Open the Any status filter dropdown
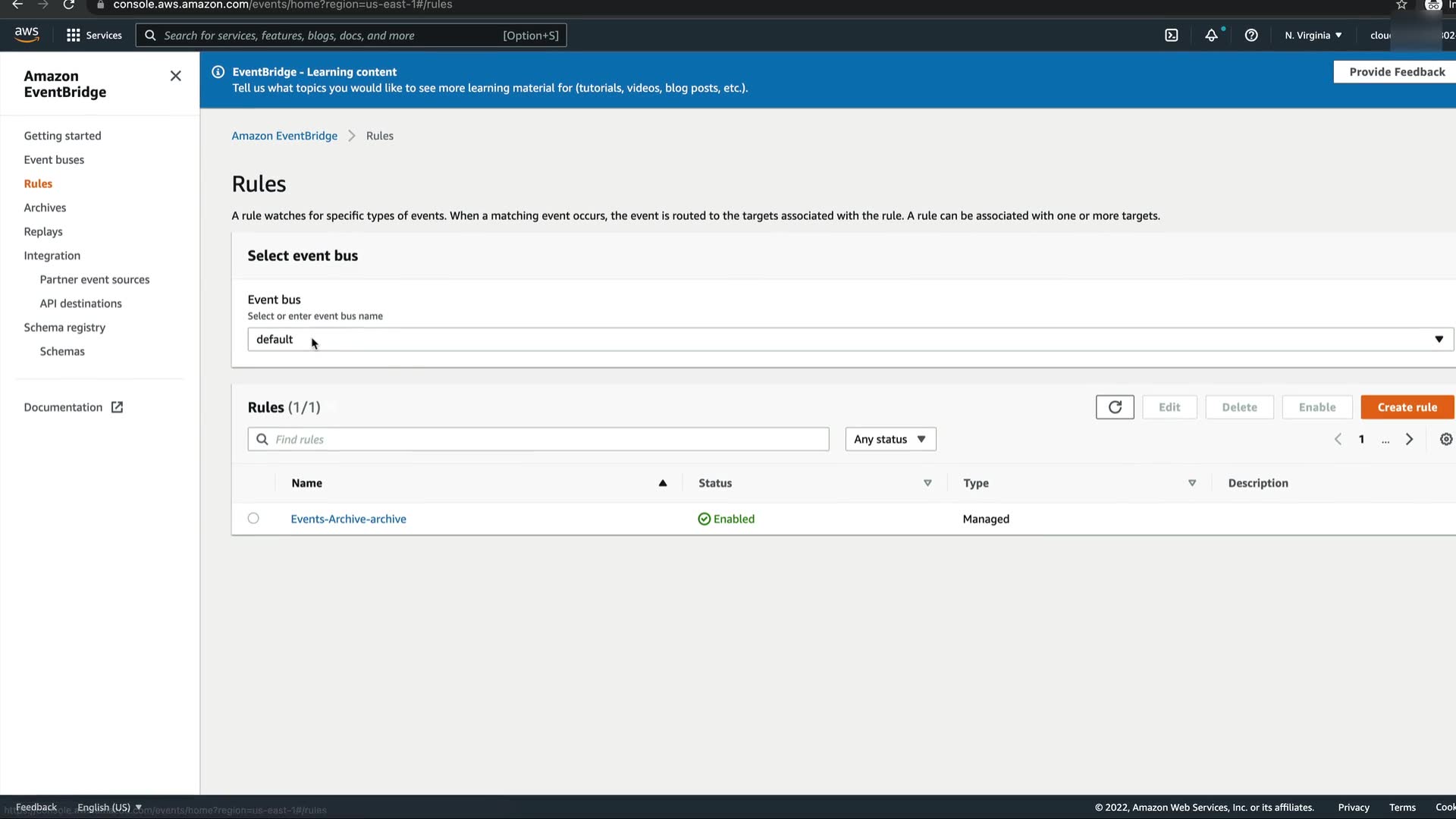This screenshot has height=819, width=1456. click(x=890, y=439)
